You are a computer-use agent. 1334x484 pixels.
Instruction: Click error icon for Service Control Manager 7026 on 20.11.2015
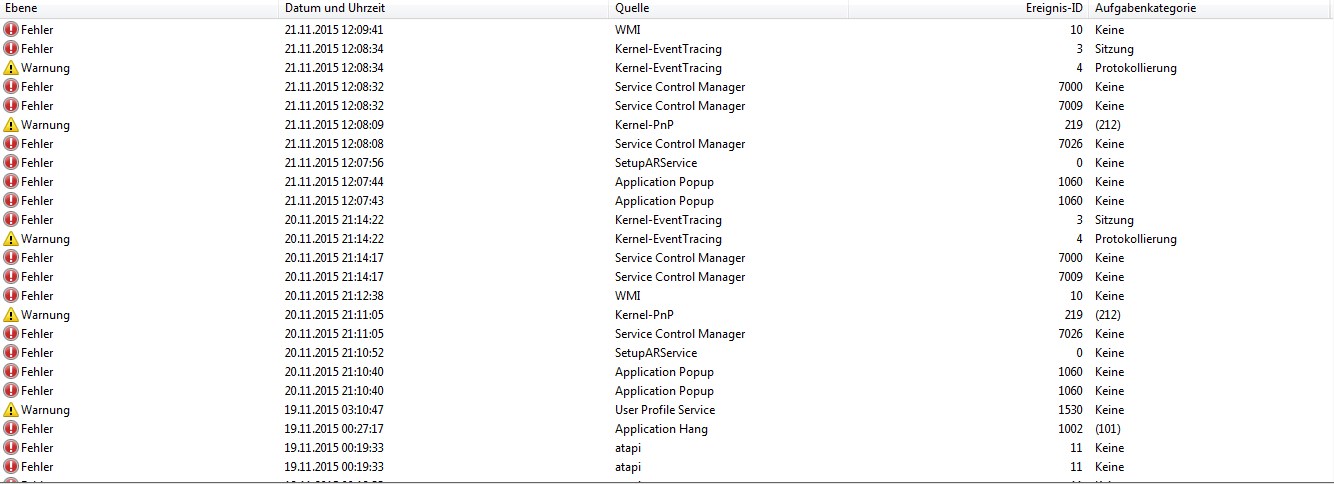(x=11, y=334)
